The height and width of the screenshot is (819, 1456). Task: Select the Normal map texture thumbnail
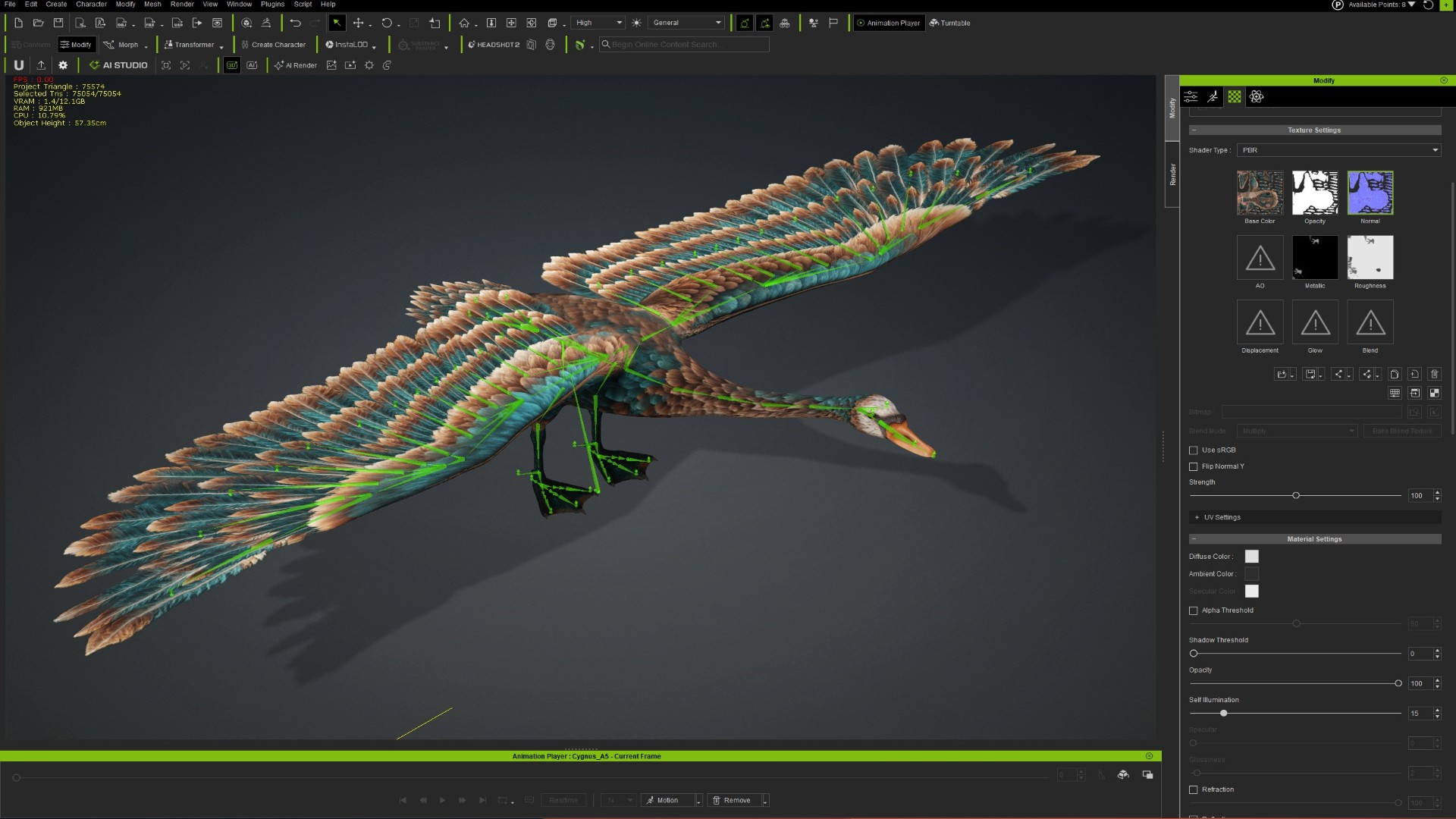pyautogui.click(x=1370, y=193)
